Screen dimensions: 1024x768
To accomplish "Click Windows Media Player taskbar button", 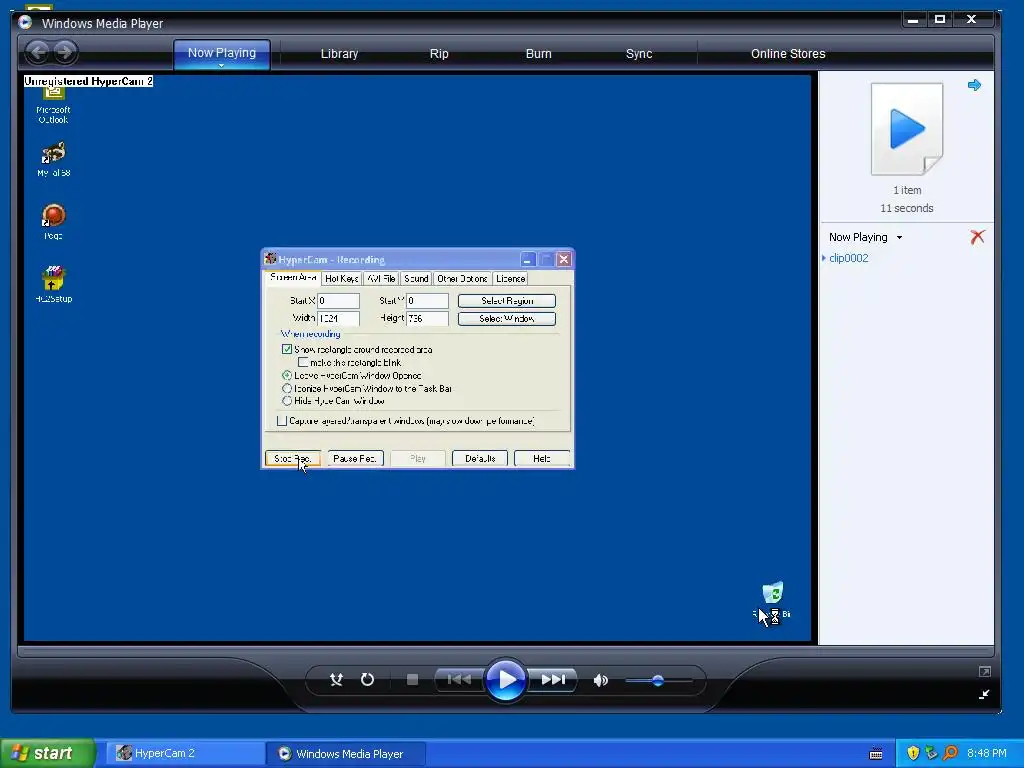I will [346, 754].
